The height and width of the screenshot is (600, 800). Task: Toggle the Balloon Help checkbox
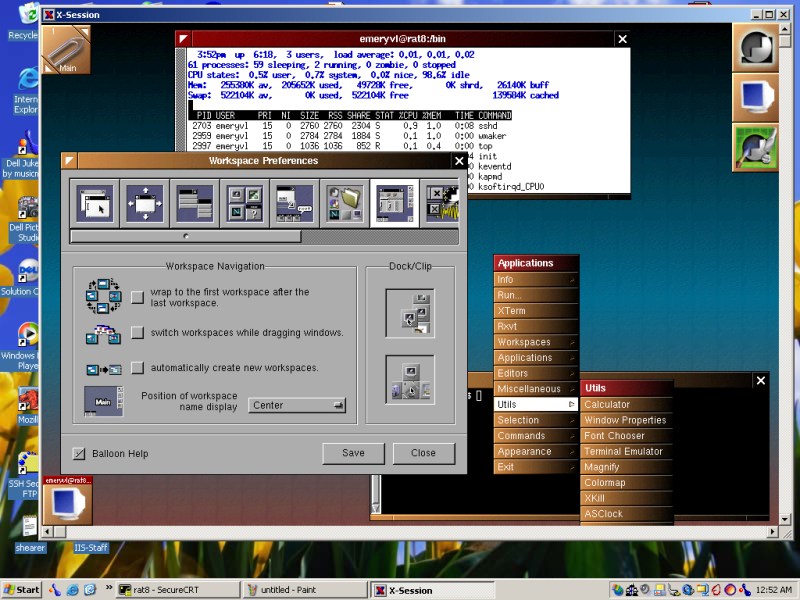point(80,453)
